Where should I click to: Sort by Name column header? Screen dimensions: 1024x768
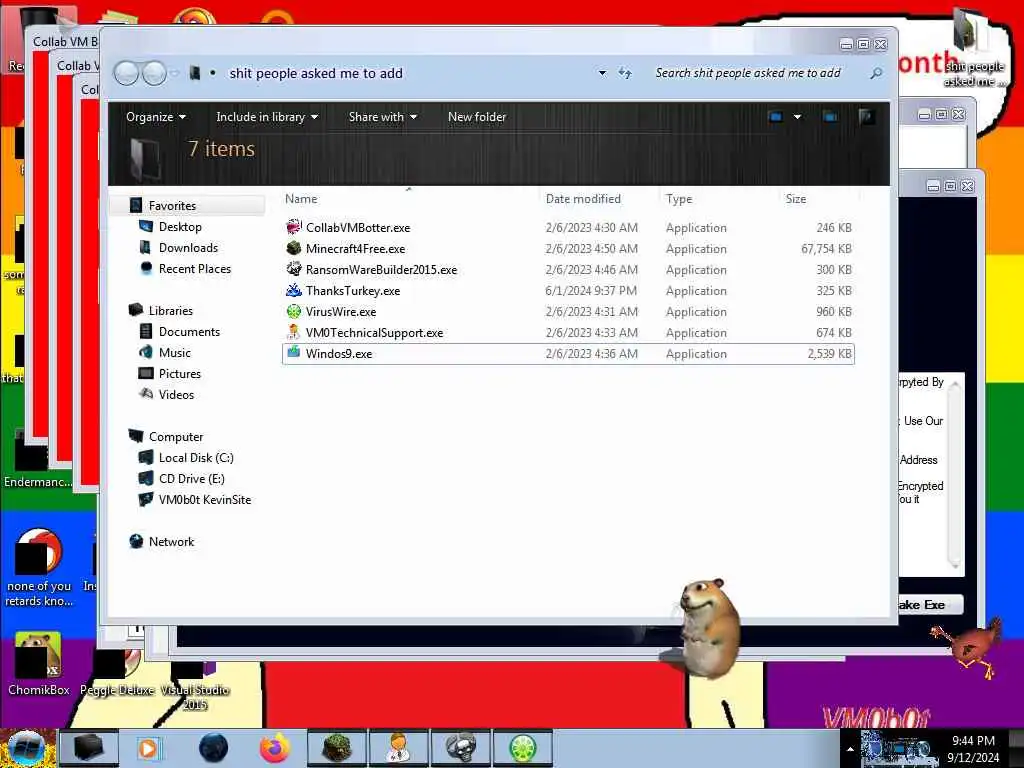click(301, 199)
